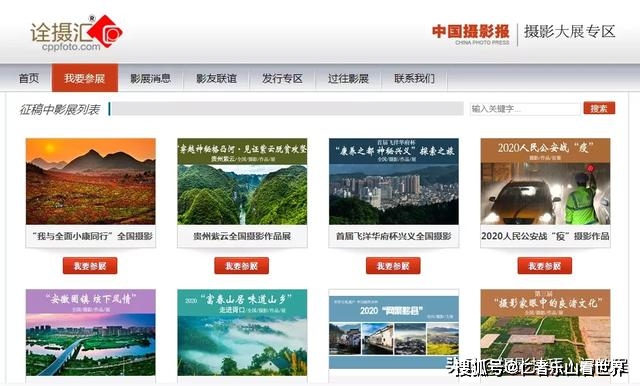640x386 pixels.
Task: Go to the 影展消息 page
Action: [x=151, y=78]
